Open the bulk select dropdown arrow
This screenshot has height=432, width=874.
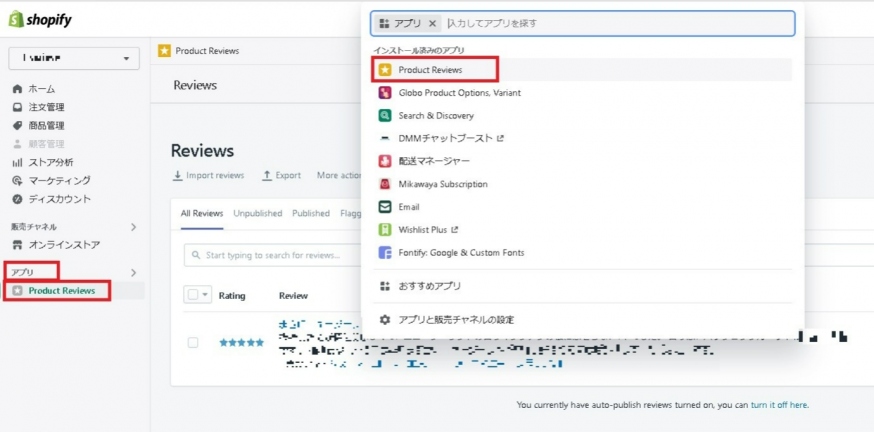point(205,295)
